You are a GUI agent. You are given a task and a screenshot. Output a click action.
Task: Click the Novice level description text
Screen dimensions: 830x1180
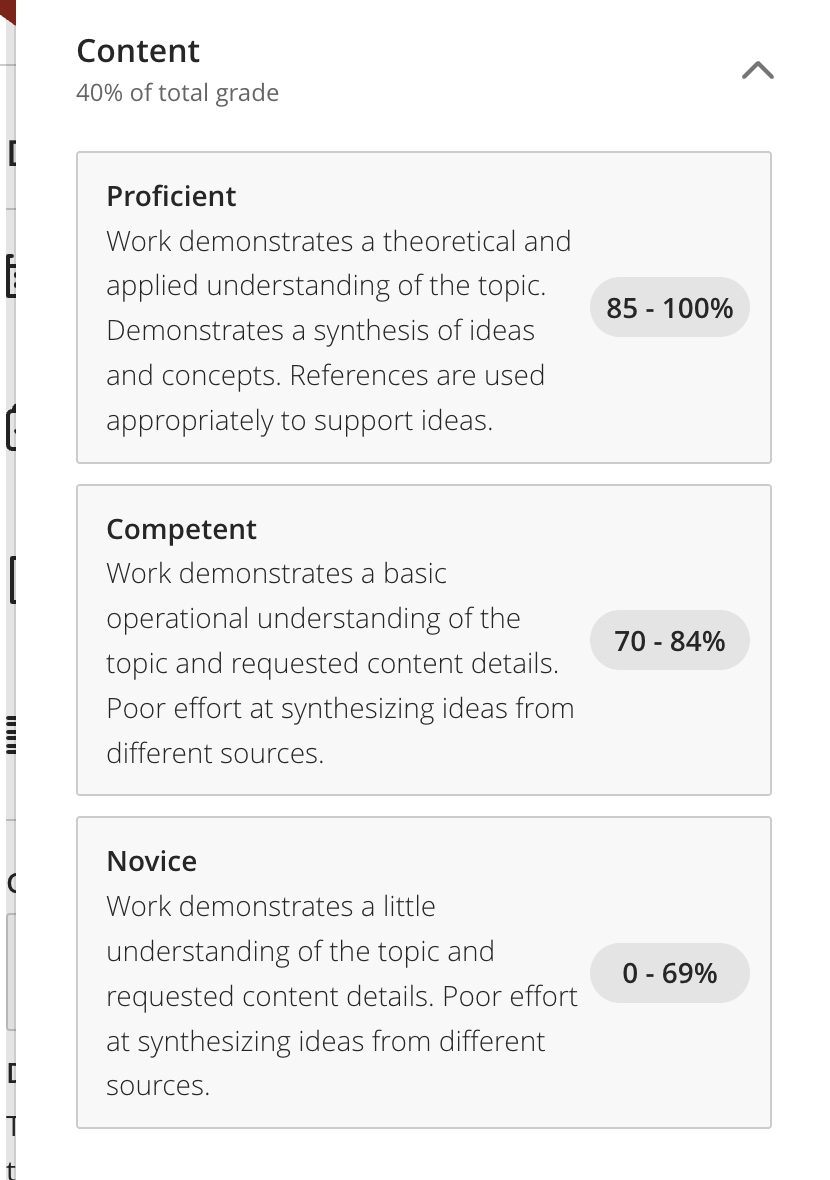(342, 996)
